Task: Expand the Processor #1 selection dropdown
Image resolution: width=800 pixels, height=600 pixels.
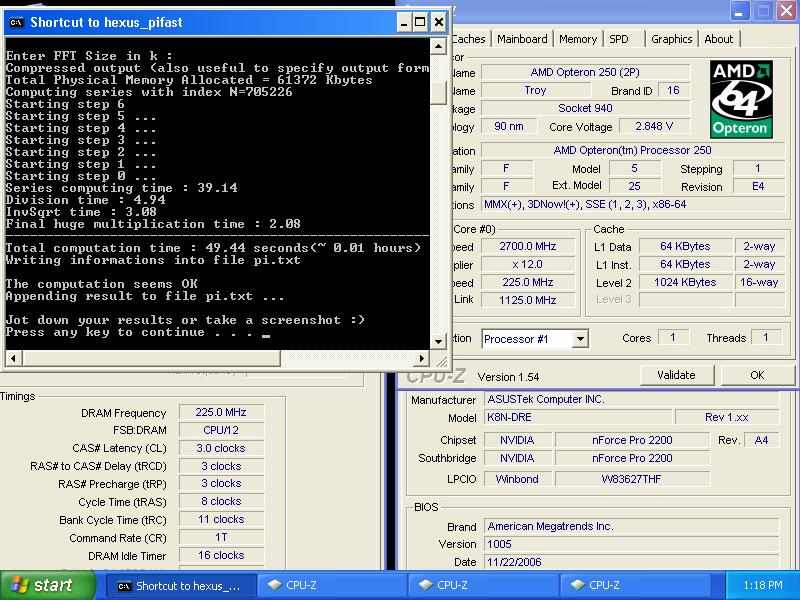Action: coord(580,339)
